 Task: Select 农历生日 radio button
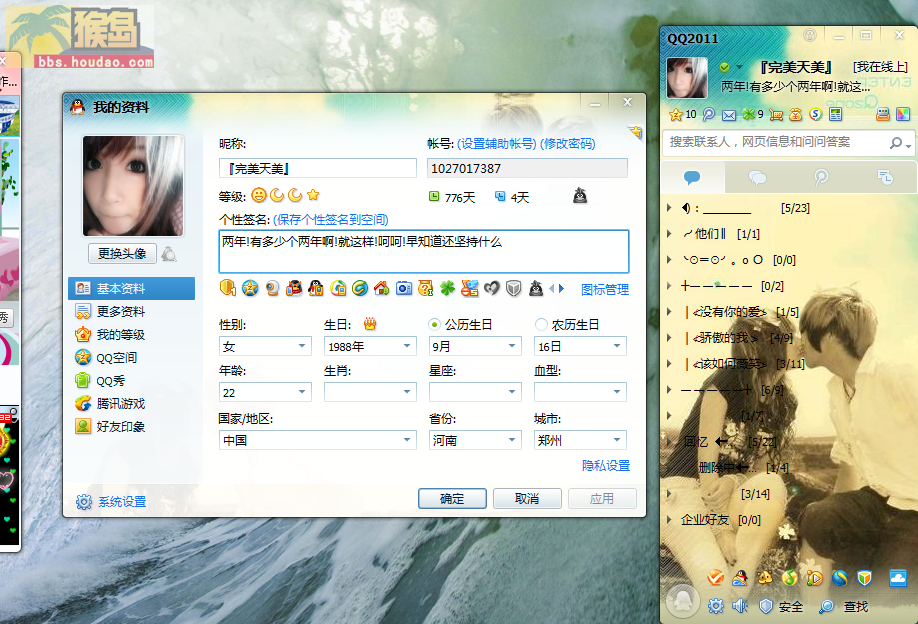point(541,324)
